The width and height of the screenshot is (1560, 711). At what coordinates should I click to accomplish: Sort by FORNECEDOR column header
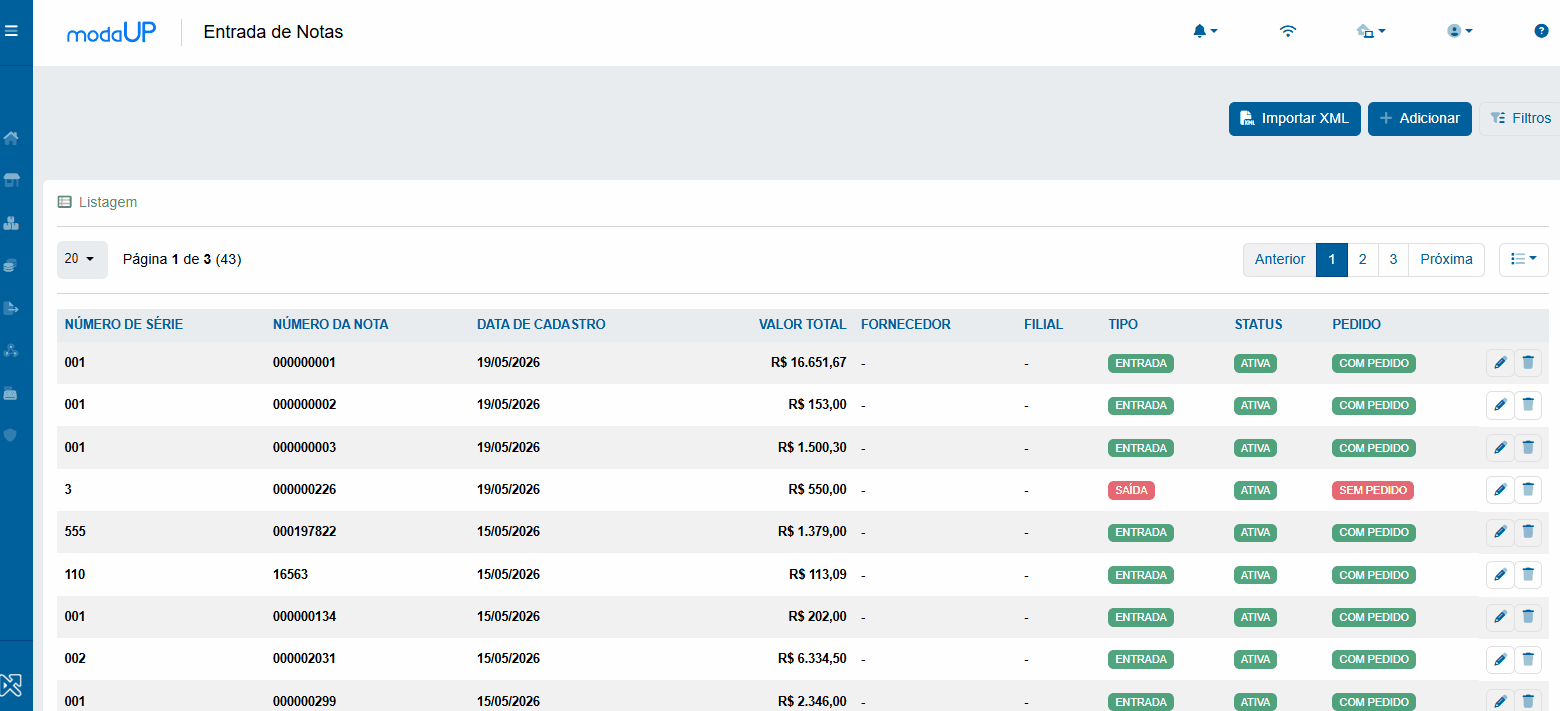click(906, 324)
